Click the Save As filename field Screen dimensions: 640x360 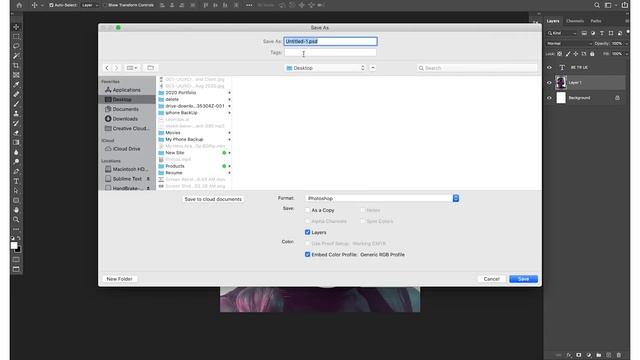(x=330, y=41)
